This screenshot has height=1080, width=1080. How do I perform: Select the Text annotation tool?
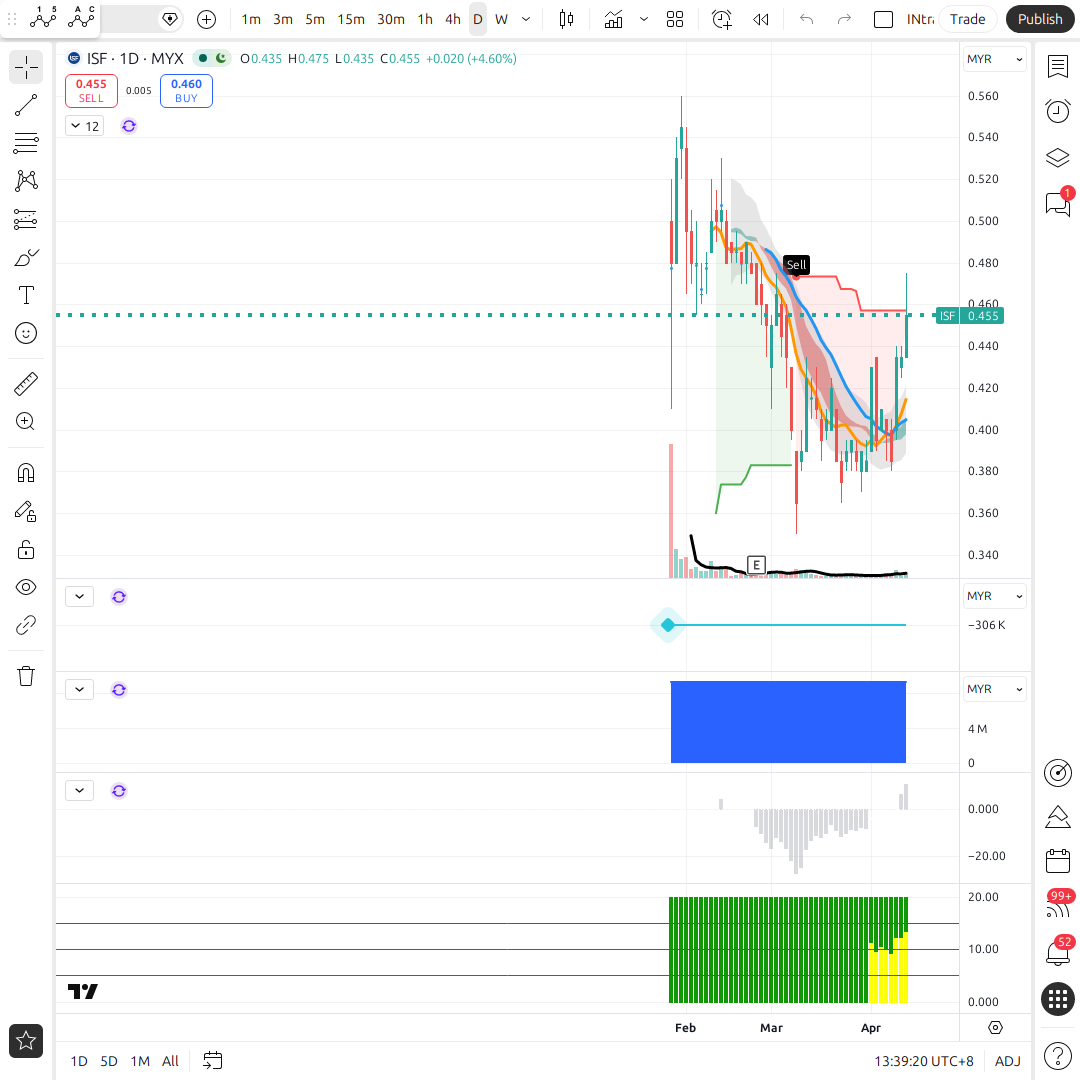[26, 295]
